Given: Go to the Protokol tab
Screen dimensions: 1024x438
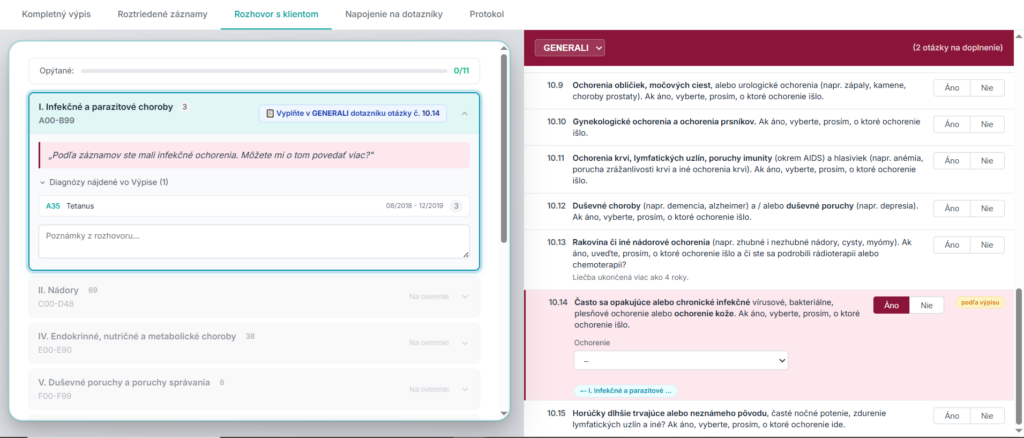Looking at the screenshot, I should click(x=487, y=14).
